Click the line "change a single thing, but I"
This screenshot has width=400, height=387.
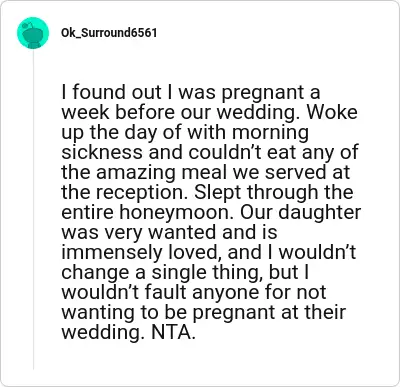point(185,273)
